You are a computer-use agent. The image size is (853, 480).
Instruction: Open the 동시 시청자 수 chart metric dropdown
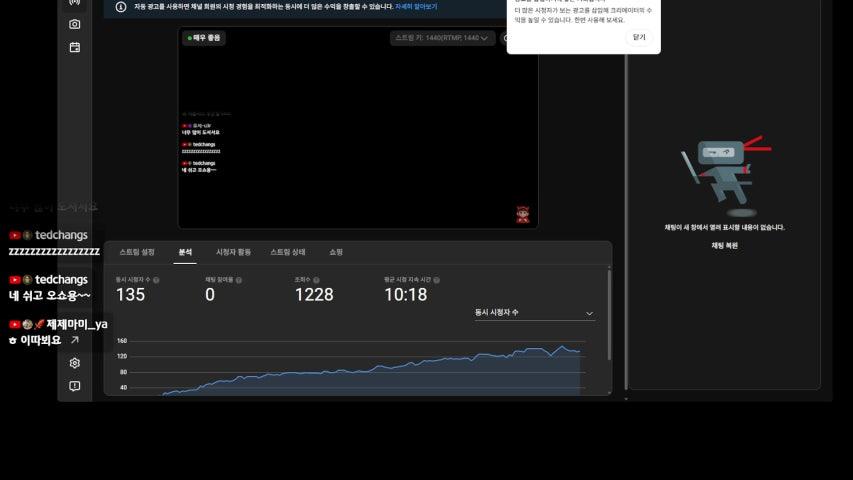click(534, 313)
